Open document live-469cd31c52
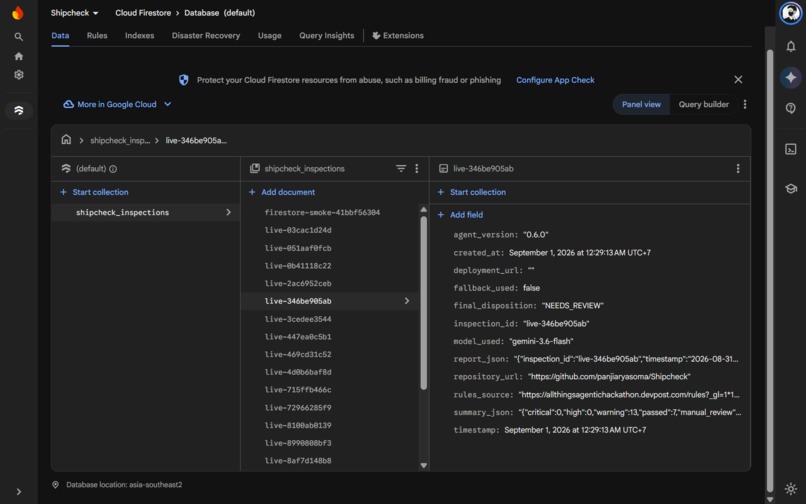Image resolution: width=806 pixels, height=504 pixels. point(298,354)
